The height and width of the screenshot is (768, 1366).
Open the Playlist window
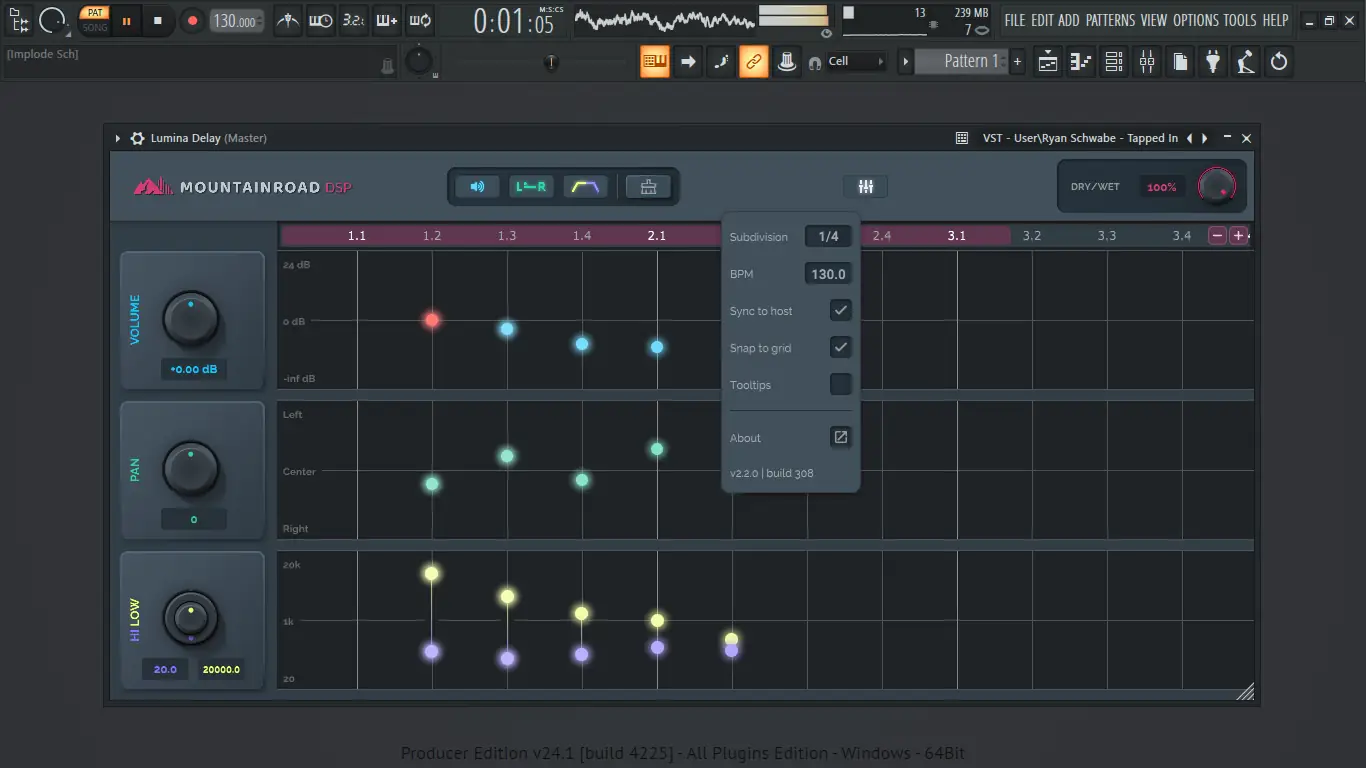pyautogui.click(x=1047, y=61)
